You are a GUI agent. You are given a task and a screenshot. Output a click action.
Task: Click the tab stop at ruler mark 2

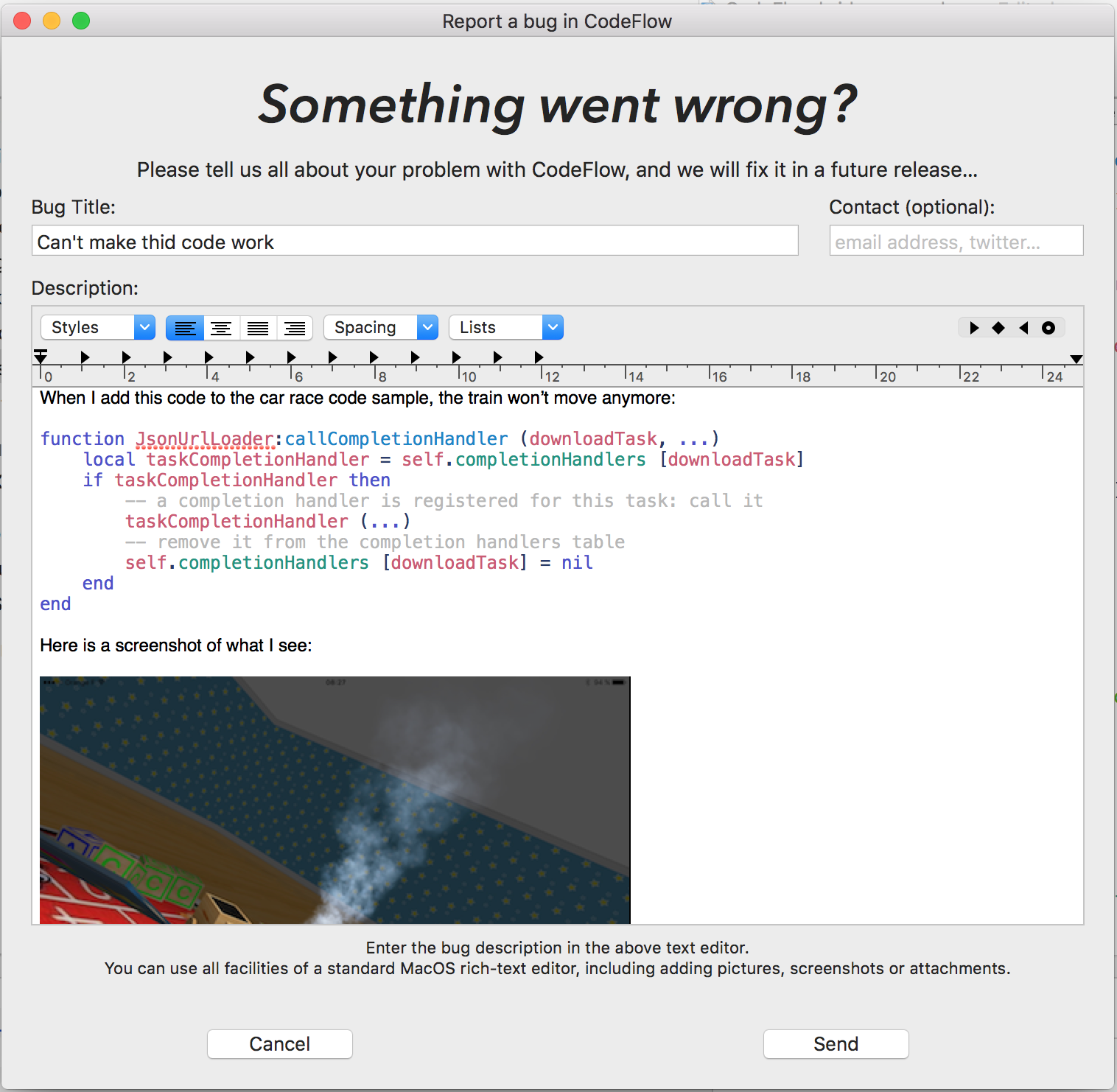[126, 357]
